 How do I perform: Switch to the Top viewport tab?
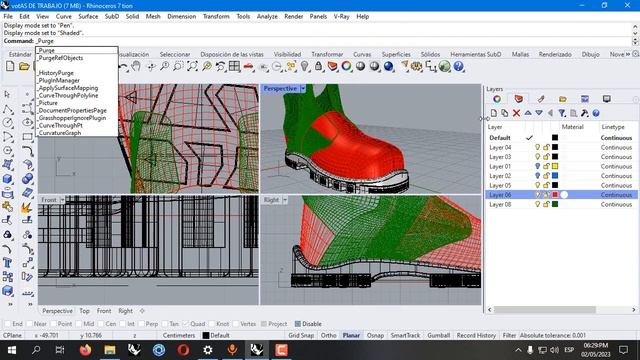point(84,311)
